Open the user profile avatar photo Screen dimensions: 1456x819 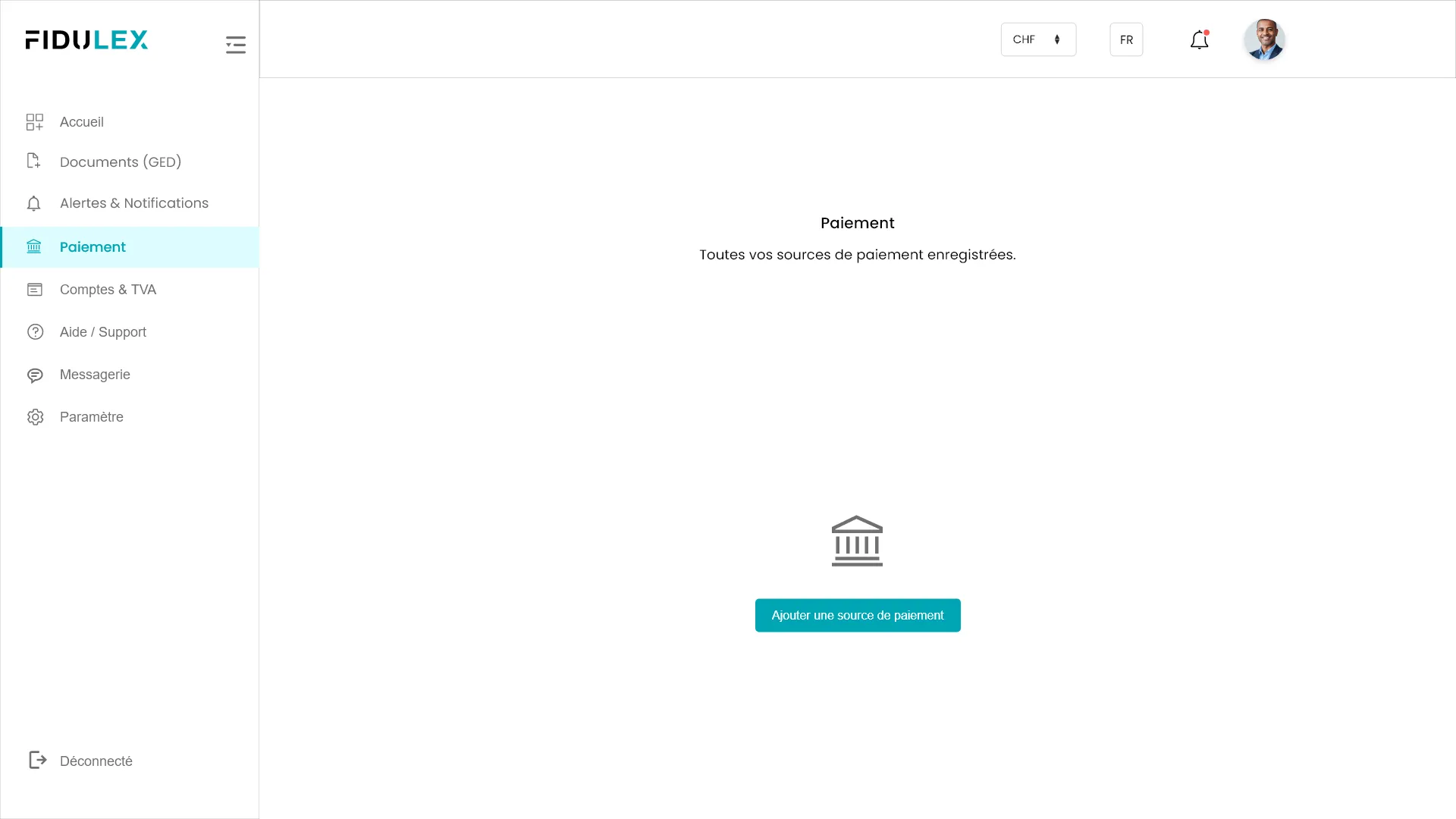tap(1264, 39)
